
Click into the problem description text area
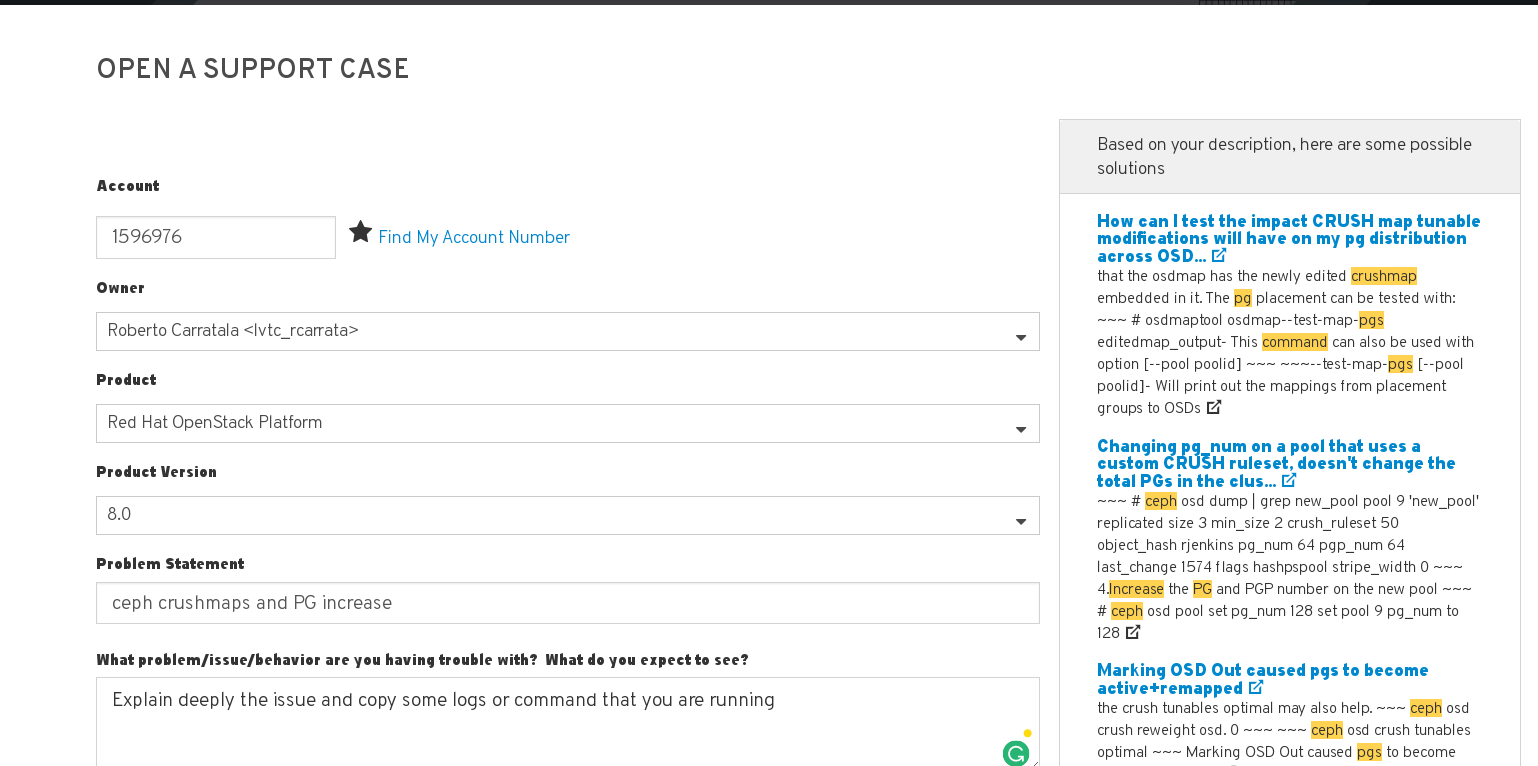tap(550, 725)
